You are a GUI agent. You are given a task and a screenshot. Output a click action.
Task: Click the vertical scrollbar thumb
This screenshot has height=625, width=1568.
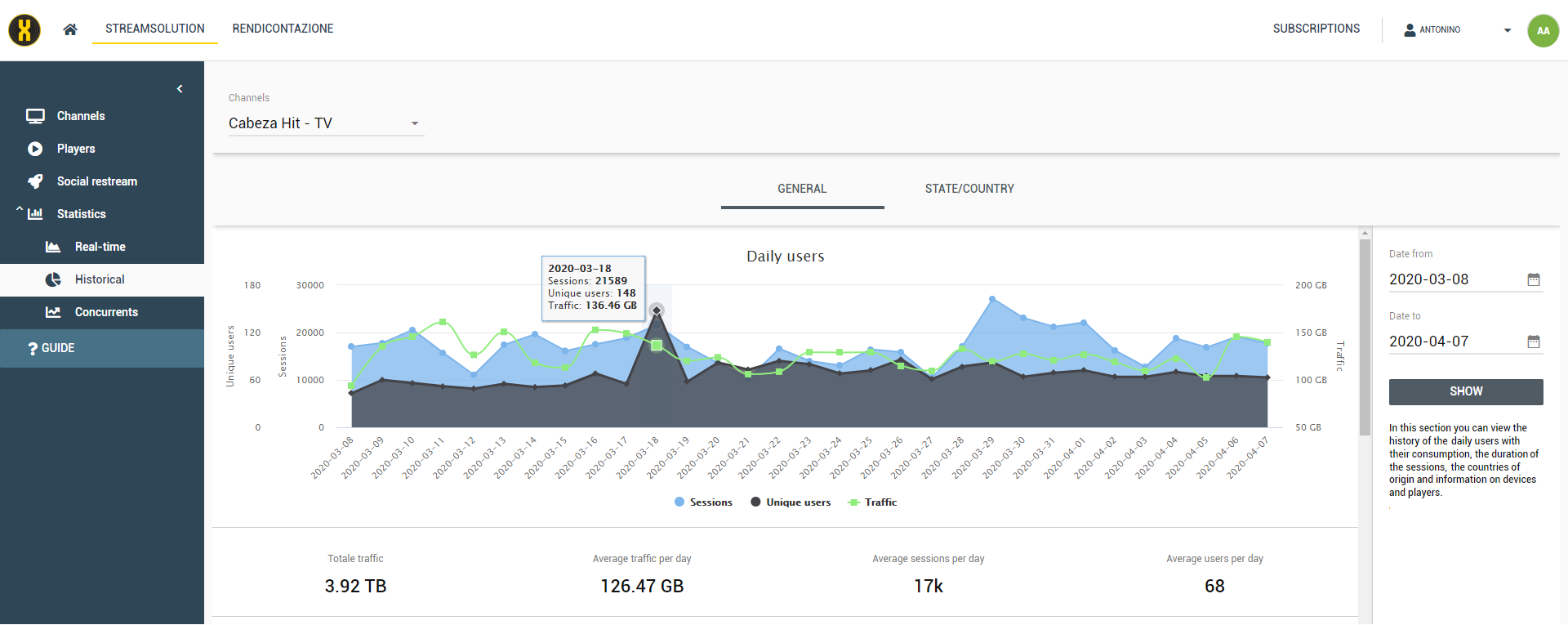pos(1365,337)
